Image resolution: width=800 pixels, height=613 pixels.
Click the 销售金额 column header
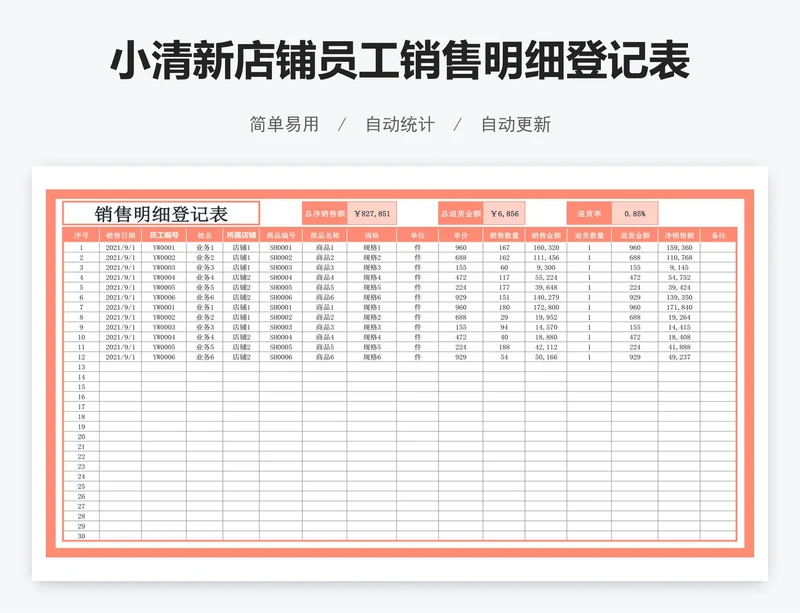(x=546, y=235)
